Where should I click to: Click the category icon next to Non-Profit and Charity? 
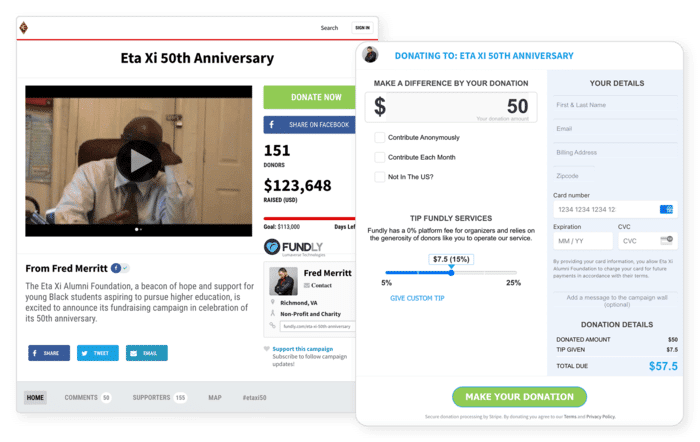pyautogui.click(x=273, y=313)
